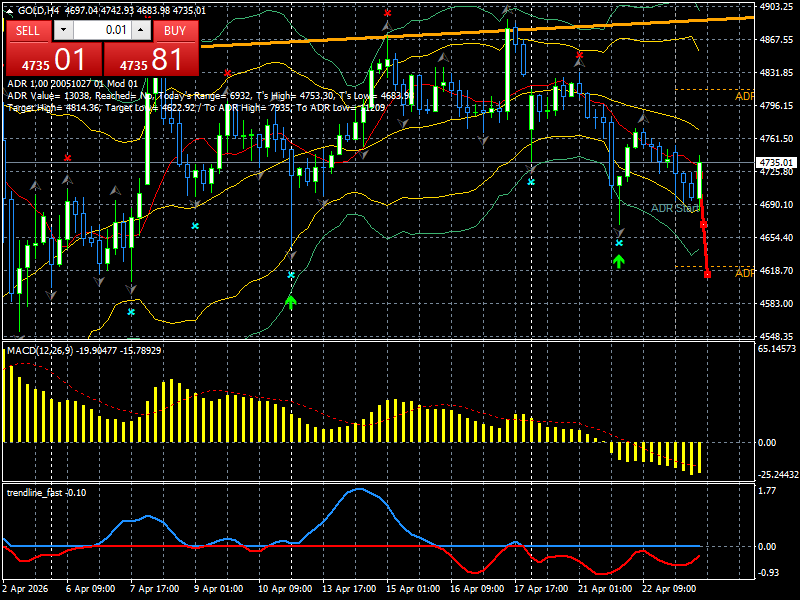Click the 4796.15 price axis label
This screenshot has width=800, height=600.
[776, 106]
